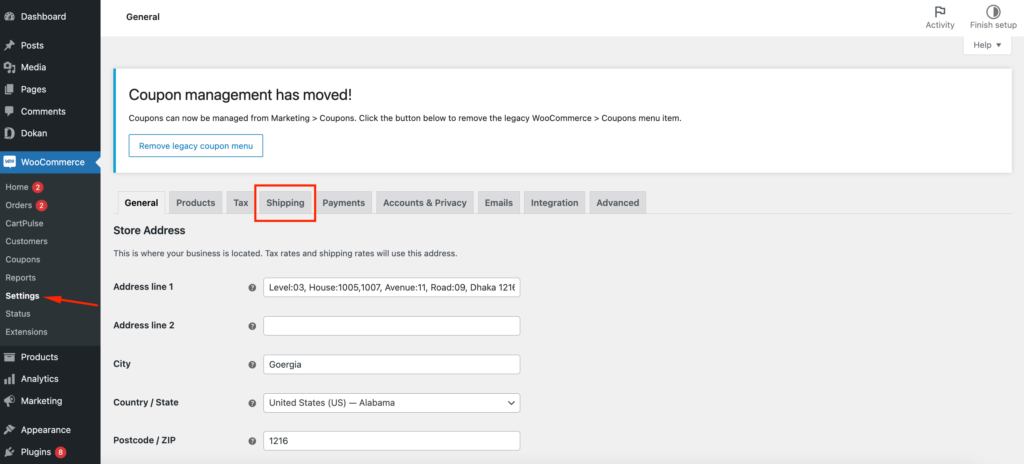Click the Pages icon in sidebar

[x=10, y=90]
